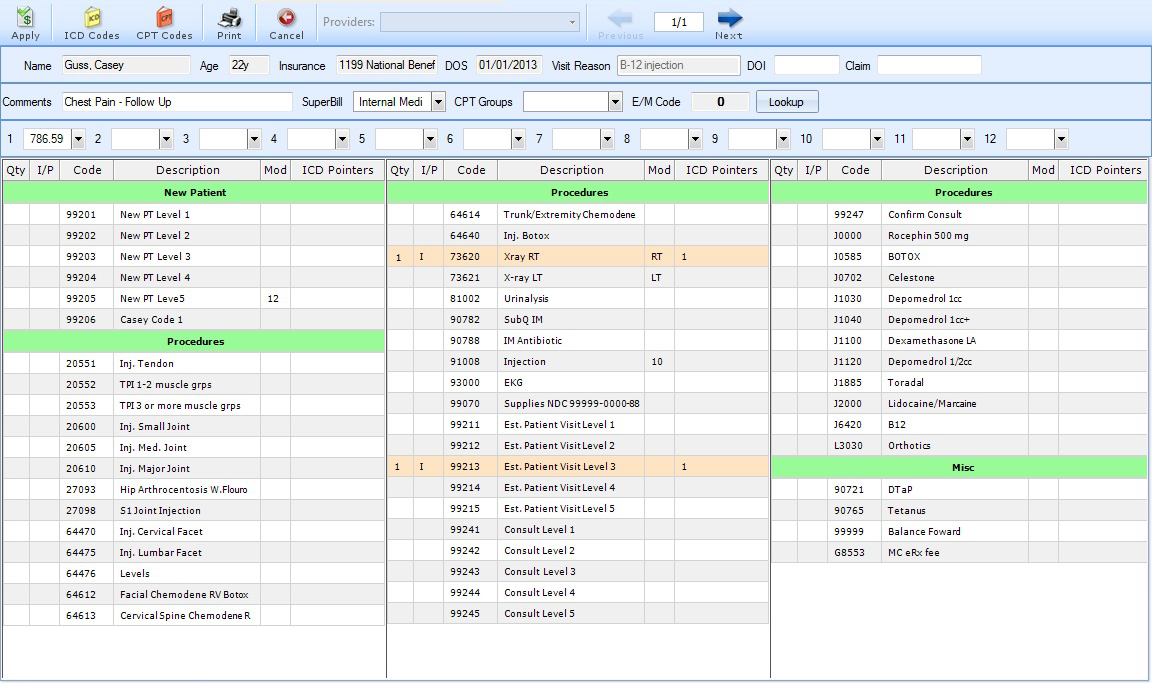Click the Description column header in first table
1152x683 pixels.
[x=187, y=170]
